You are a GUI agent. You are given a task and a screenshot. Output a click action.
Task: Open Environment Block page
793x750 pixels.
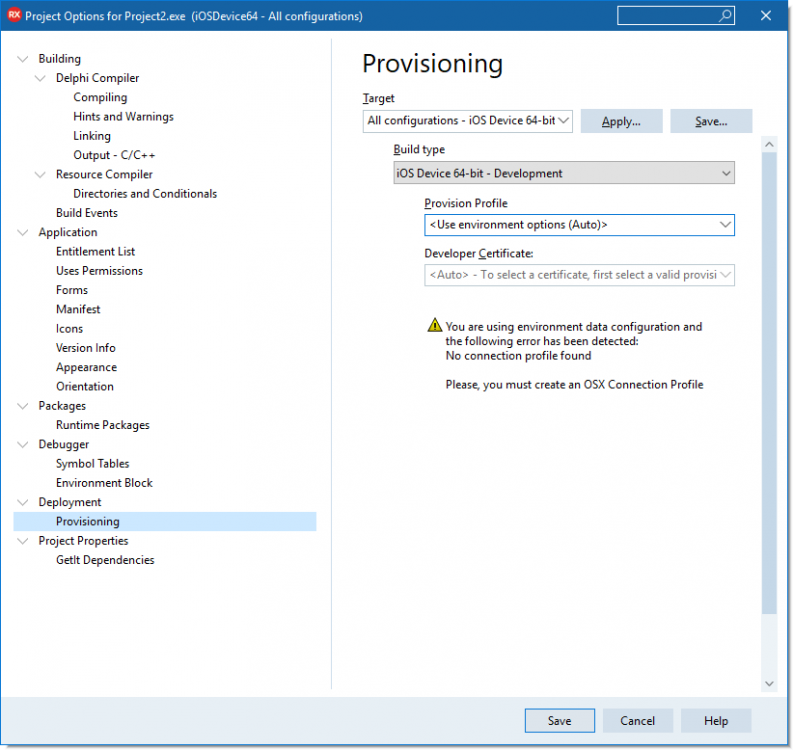tap(104, 483)
